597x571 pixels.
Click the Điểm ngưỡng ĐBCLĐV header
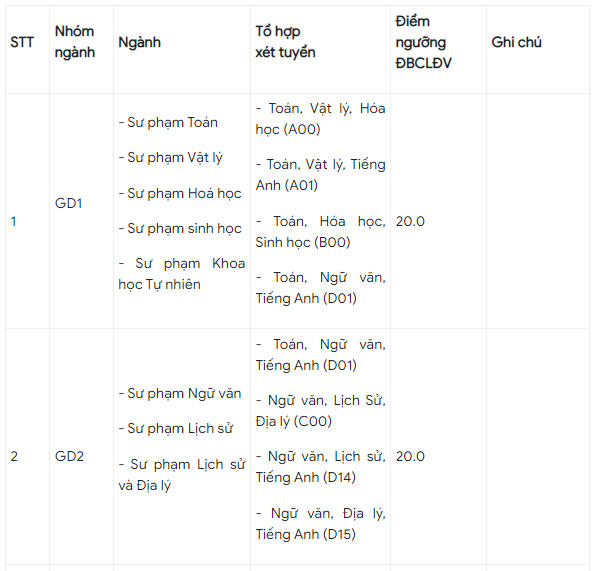click(423, 42)
